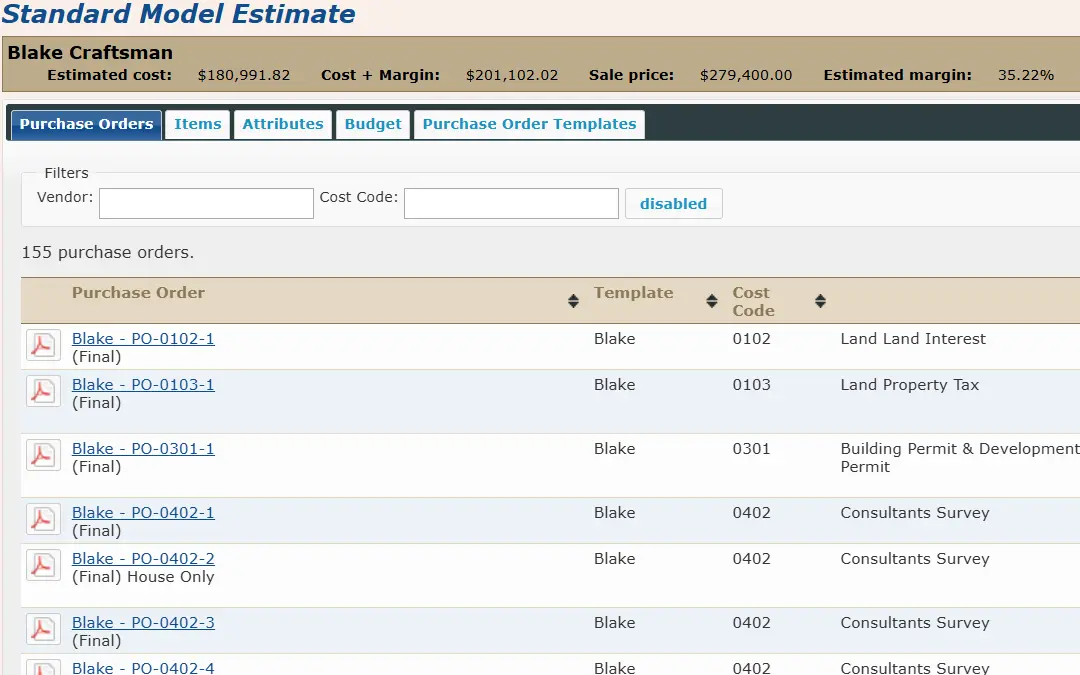The height and width of the screenshot is (675, 1080).
Task: Click the disabled filter button
Action: coord(674,204)
